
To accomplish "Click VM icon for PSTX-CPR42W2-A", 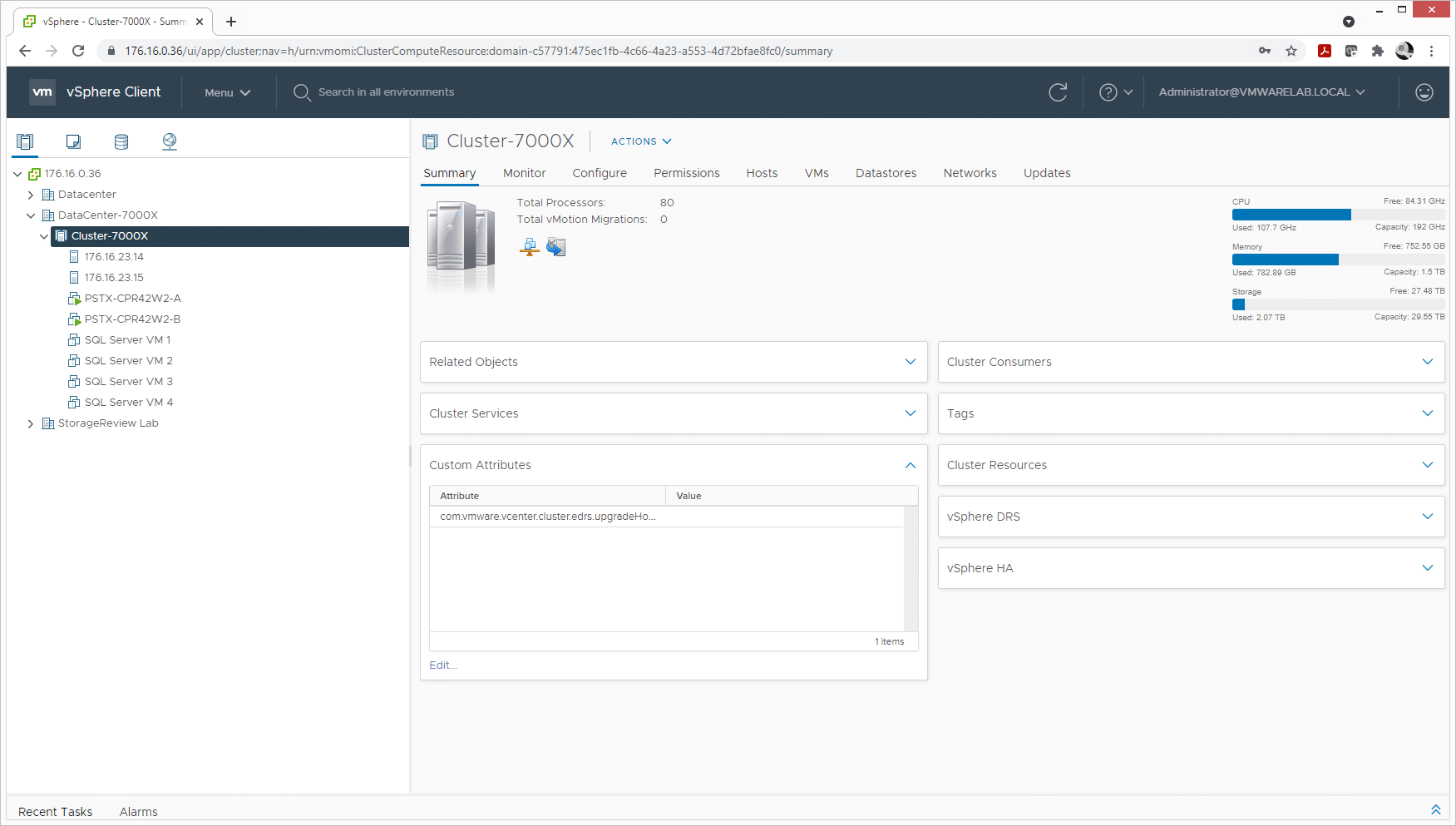I will tap(74, 299).
